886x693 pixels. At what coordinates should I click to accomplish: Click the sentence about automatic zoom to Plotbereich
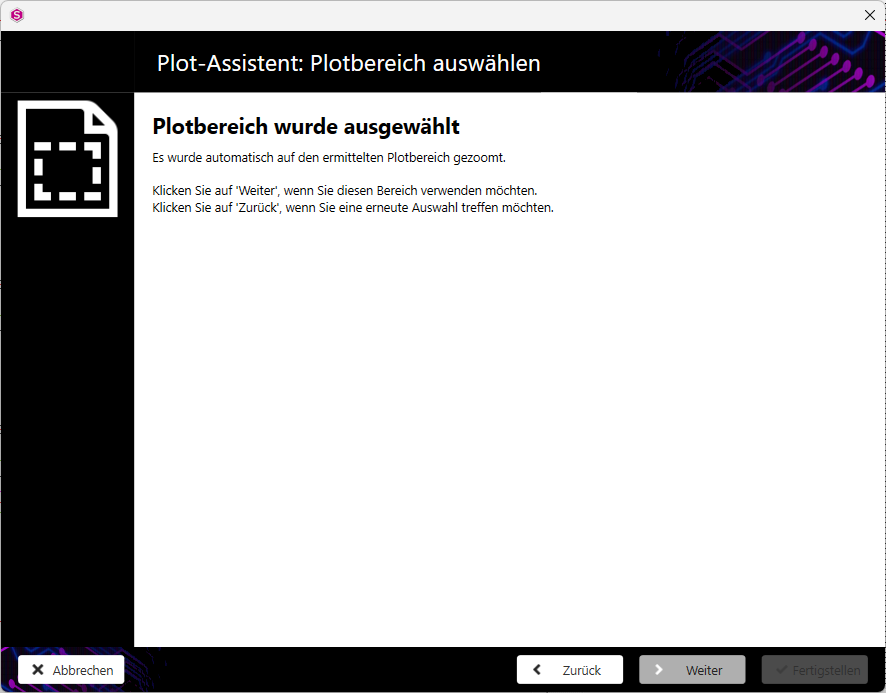click(329, 158)
